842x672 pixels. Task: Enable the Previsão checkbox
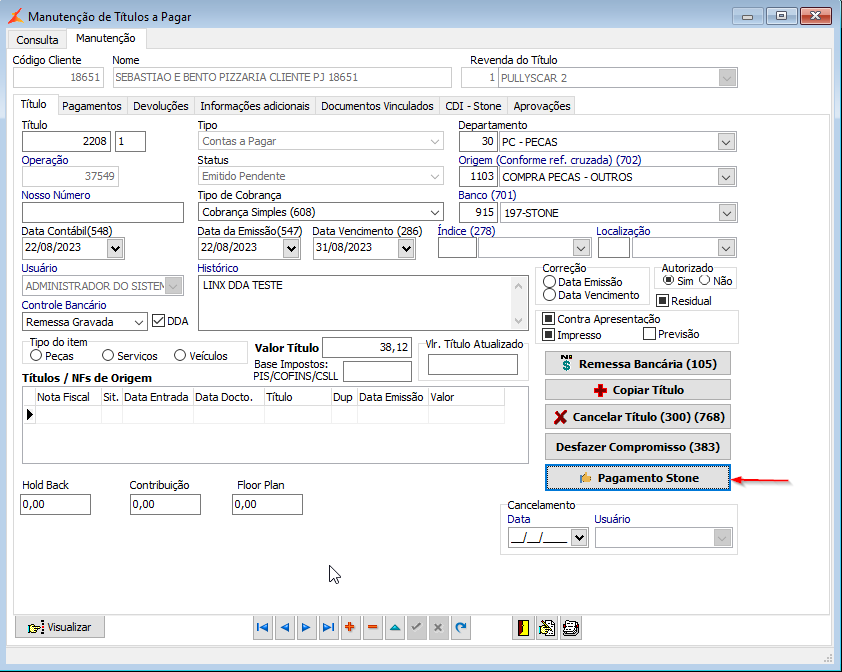click(649, 334)
